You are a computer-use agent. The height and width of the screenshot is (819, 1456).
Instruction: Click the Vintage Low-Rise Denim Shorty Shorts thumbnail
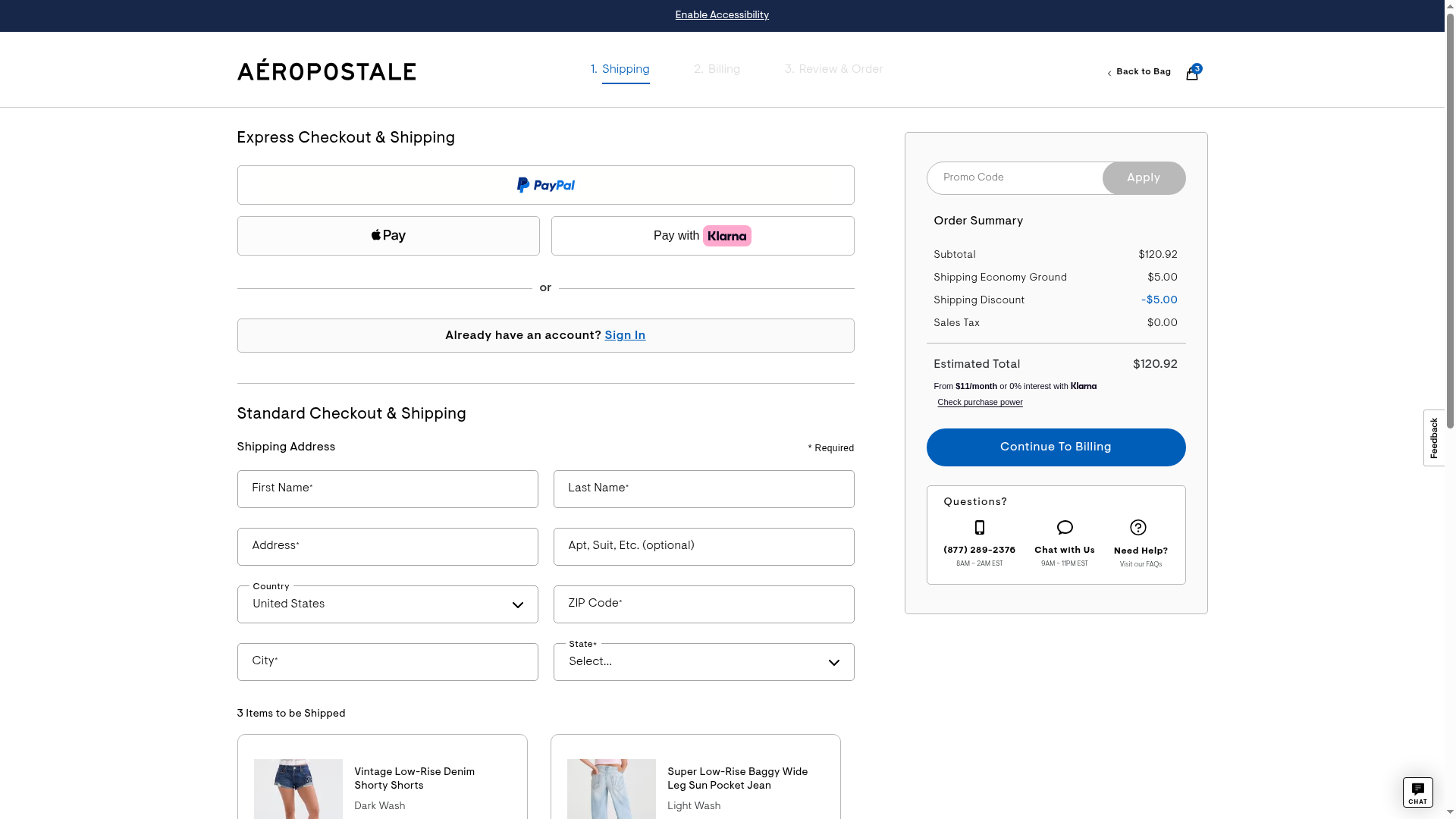click(298, 789)
